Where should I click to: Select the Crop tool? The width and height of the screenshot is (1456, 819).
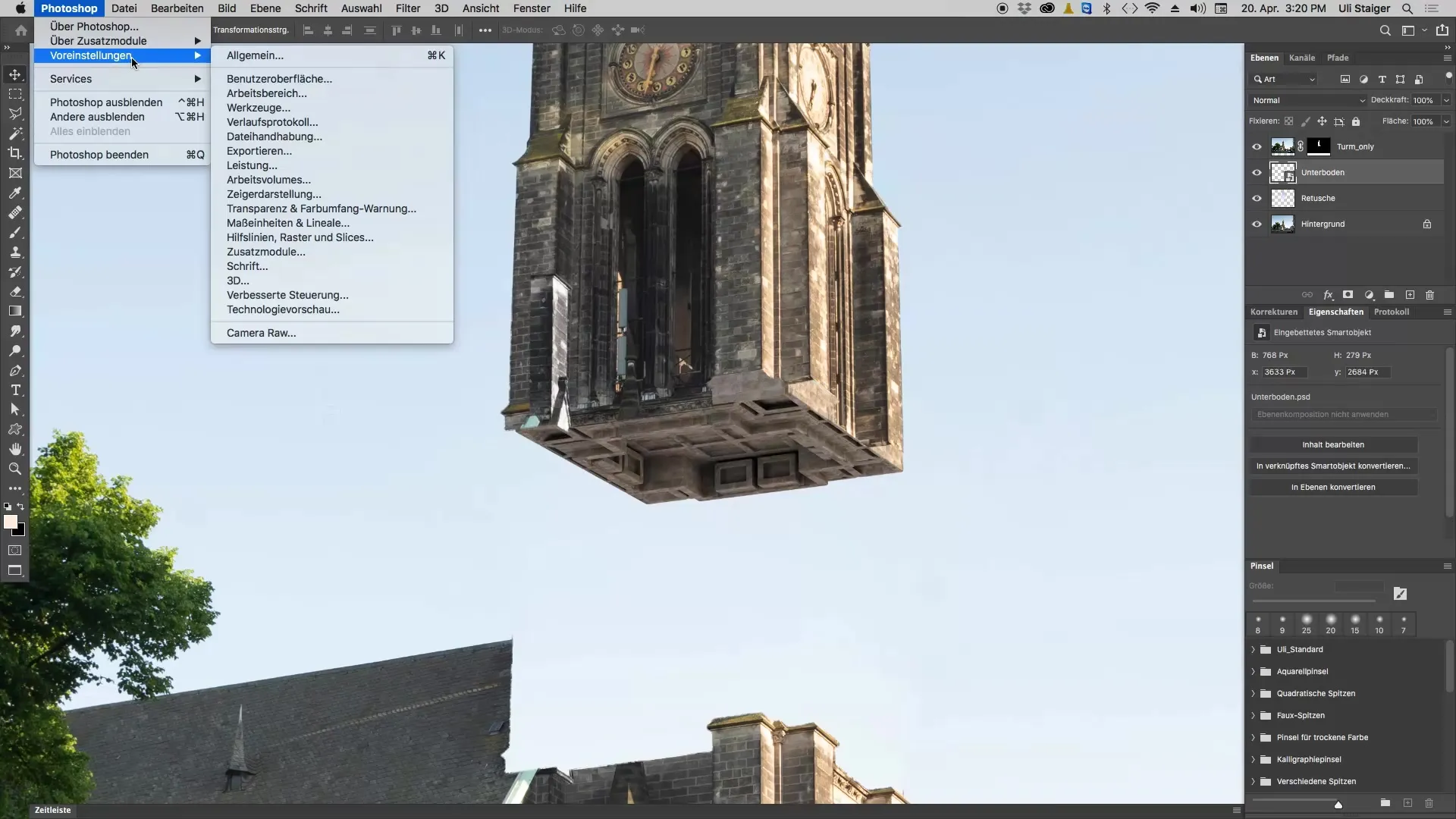(x=15, y=153)
